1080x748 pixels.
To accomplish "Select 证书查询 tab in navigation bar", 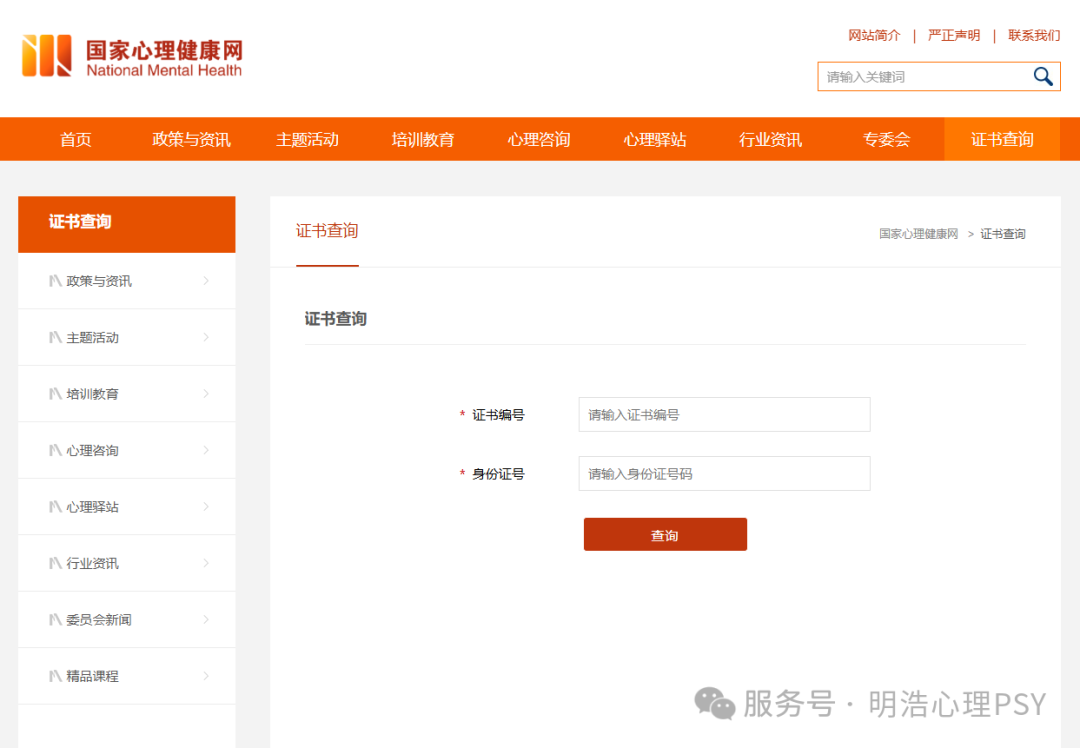I will pyautogui.click(x=1002, y=140).
